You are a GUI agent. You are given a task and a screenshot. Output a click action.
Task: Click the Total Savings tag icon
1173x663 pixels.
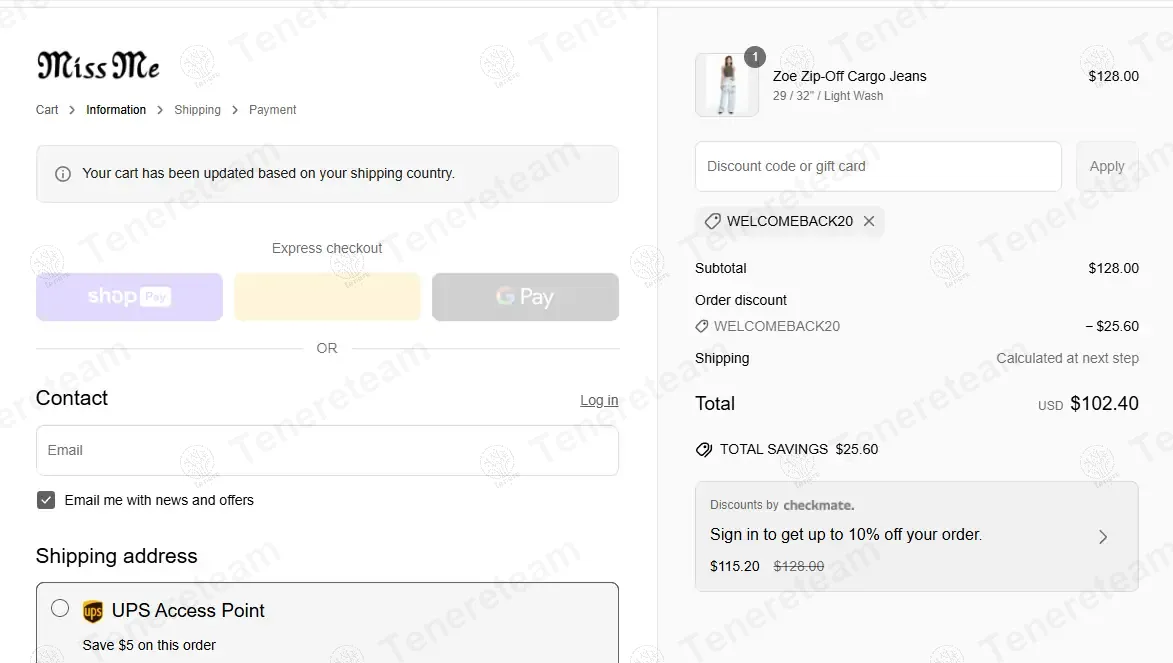point(704,450)
